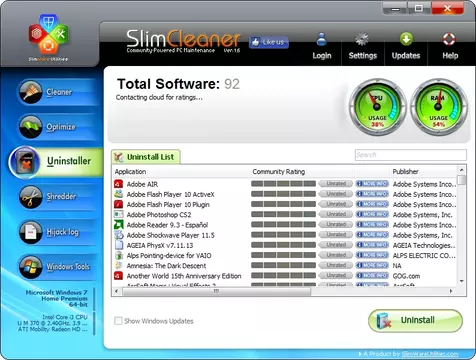476x360 pixels.
Task: Click the list's scroll down arrow
Action: [x=462, y=282]
